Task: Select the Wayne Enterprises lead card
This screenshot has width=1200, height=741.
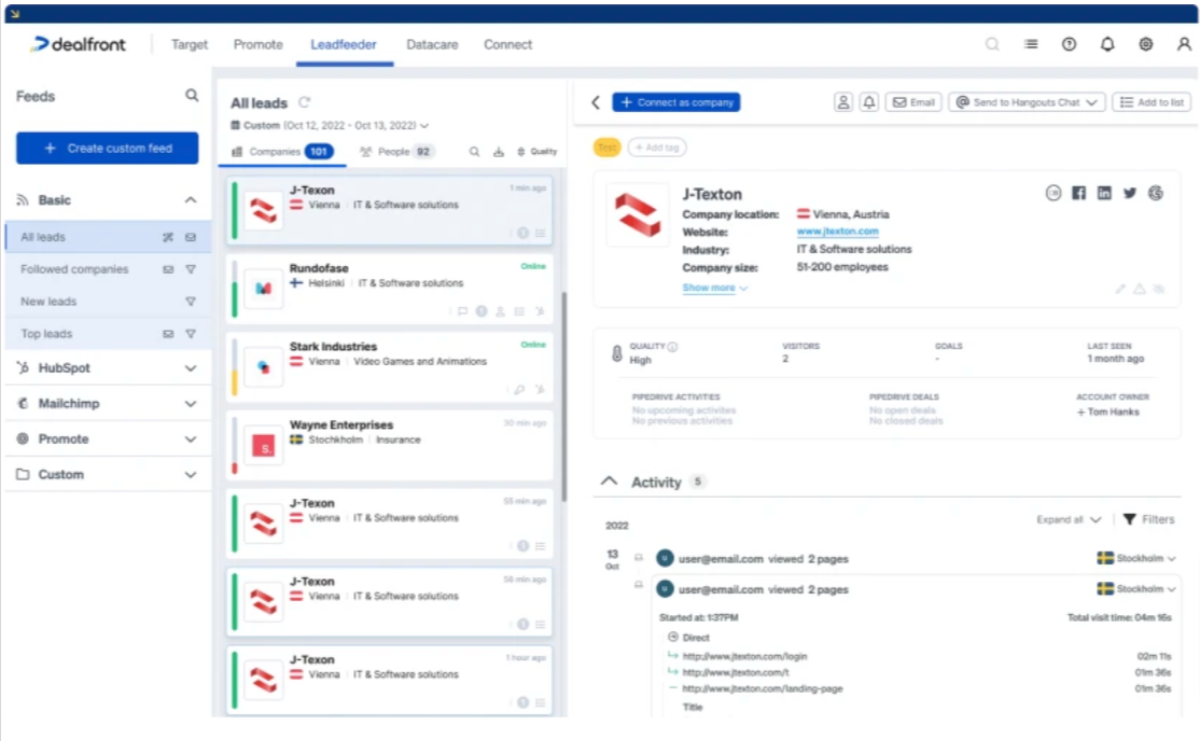Action: (x=390, y=445)
